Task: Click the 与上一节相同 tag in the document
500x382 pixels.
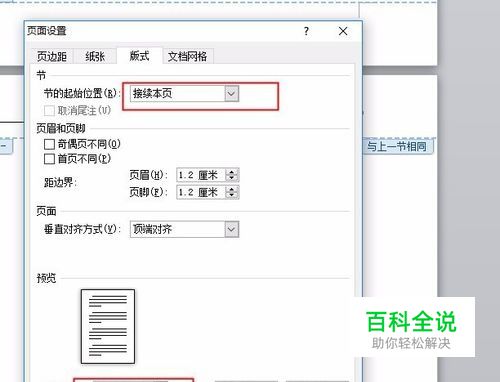Action: click(x=397, y=146)
